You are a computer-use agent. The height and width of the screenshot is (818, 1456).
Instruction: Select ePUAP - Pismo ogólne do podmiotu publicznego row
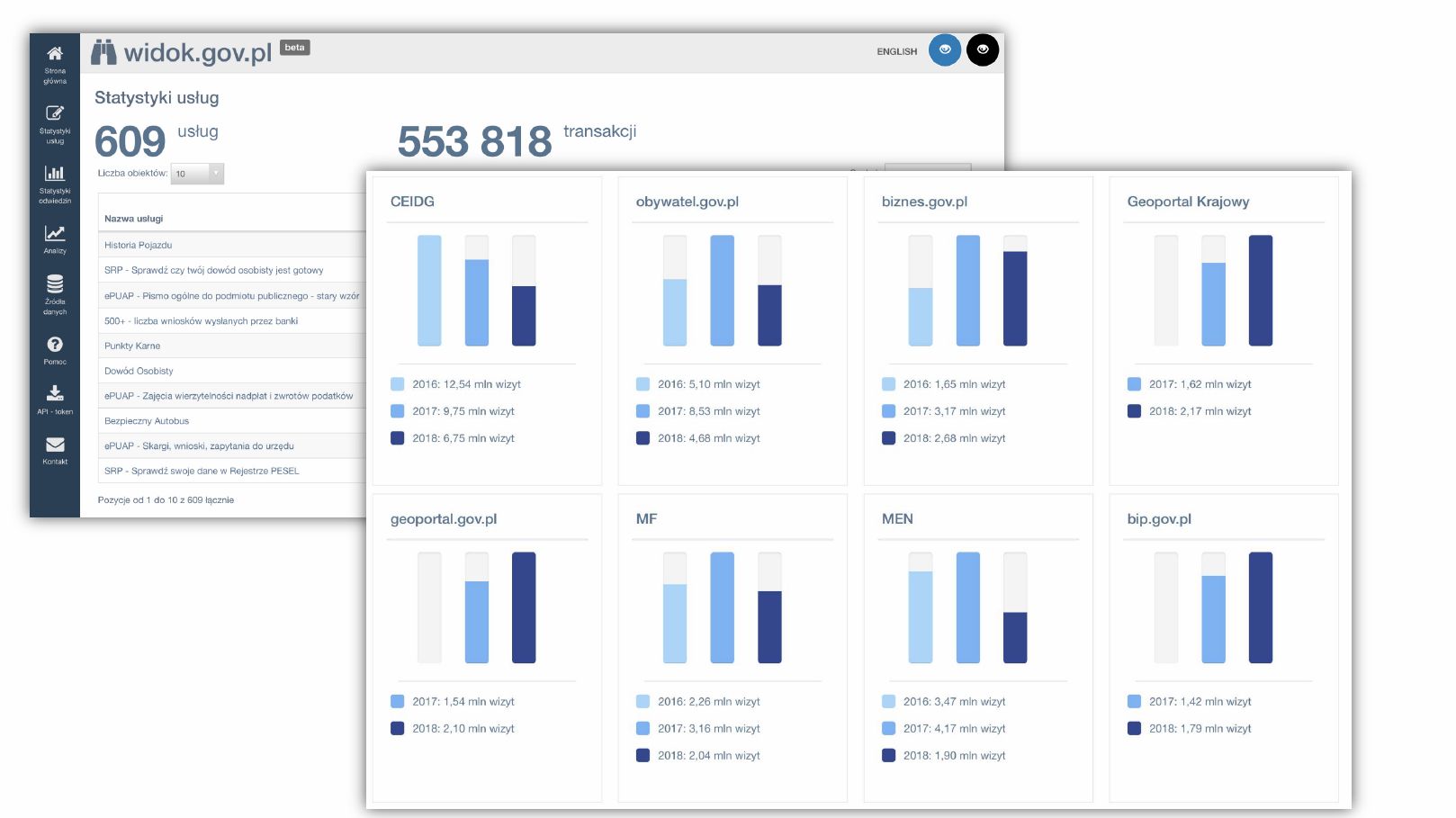point(232,295)
